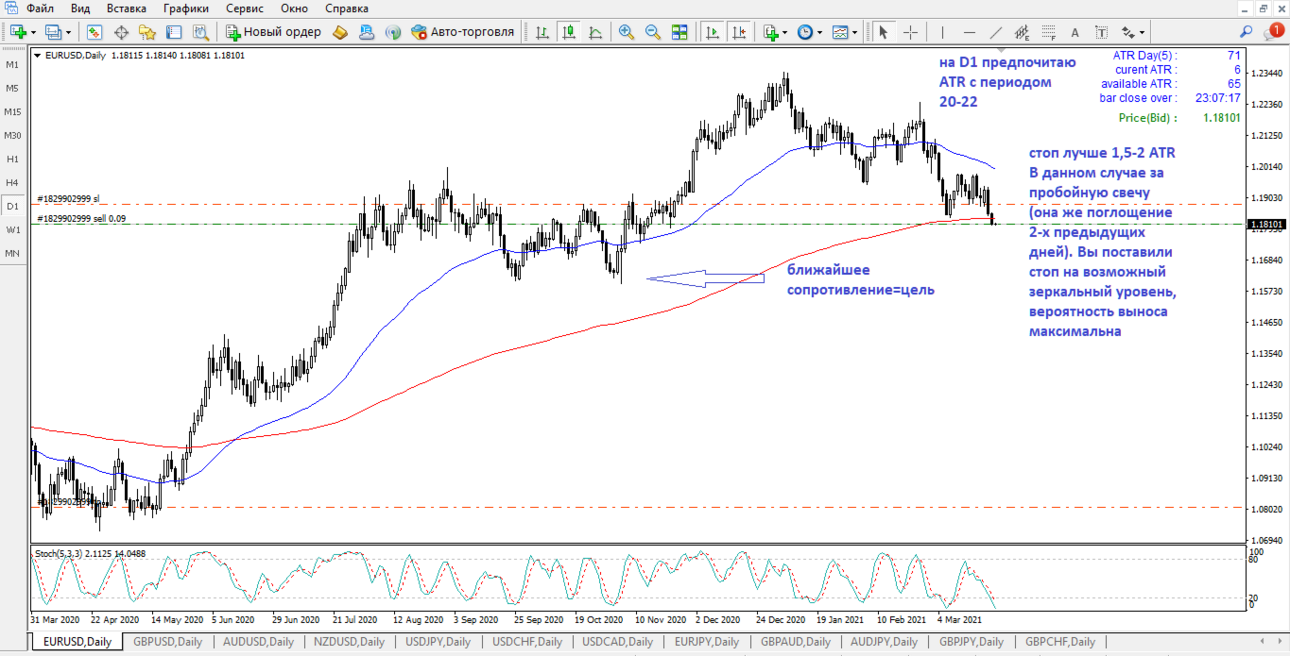Open the Indicators dropdown arrow
The image size is (1290, 656).
(785, 32)
